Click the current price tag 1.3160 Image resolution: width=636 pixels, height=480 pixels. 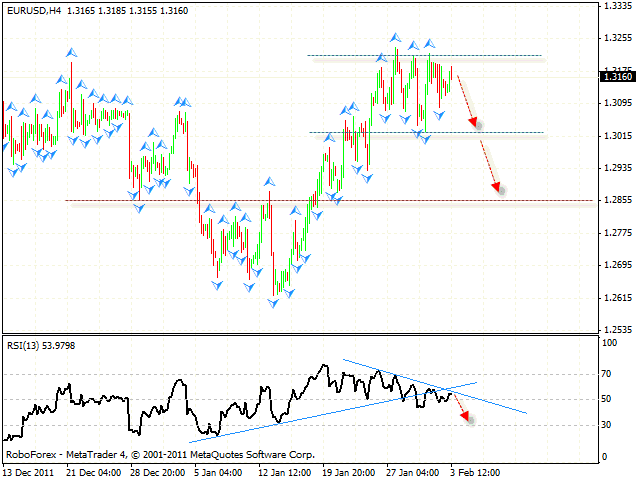point(616,76)
